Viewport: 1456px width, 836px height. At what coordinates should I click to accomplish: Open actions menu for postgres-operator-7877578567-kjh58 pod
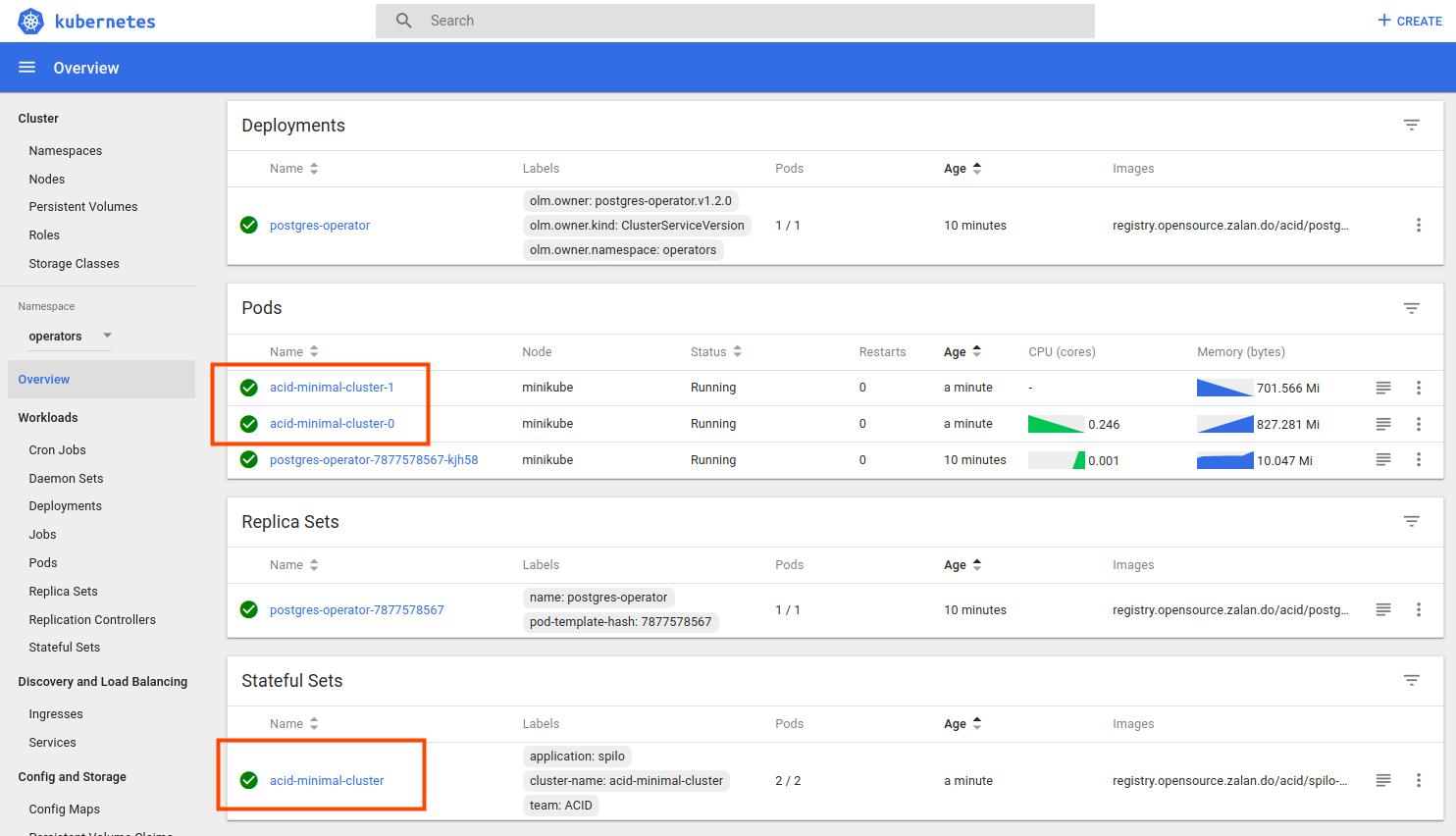point(1419,459)
